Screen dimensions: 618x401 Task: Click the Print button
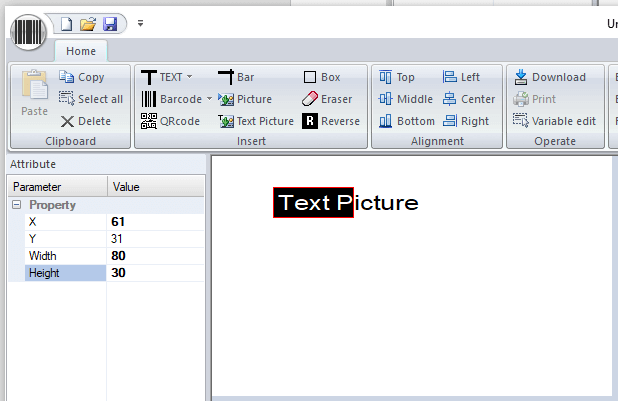534,99
